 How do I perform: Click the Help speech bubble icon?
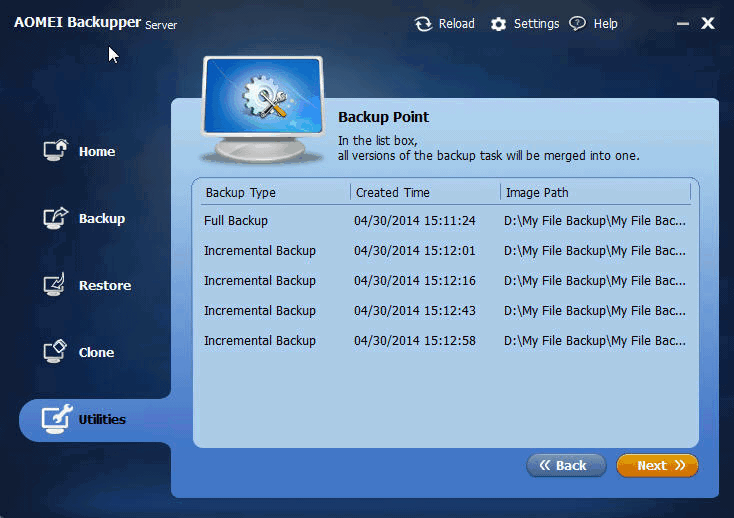point(577,23)
